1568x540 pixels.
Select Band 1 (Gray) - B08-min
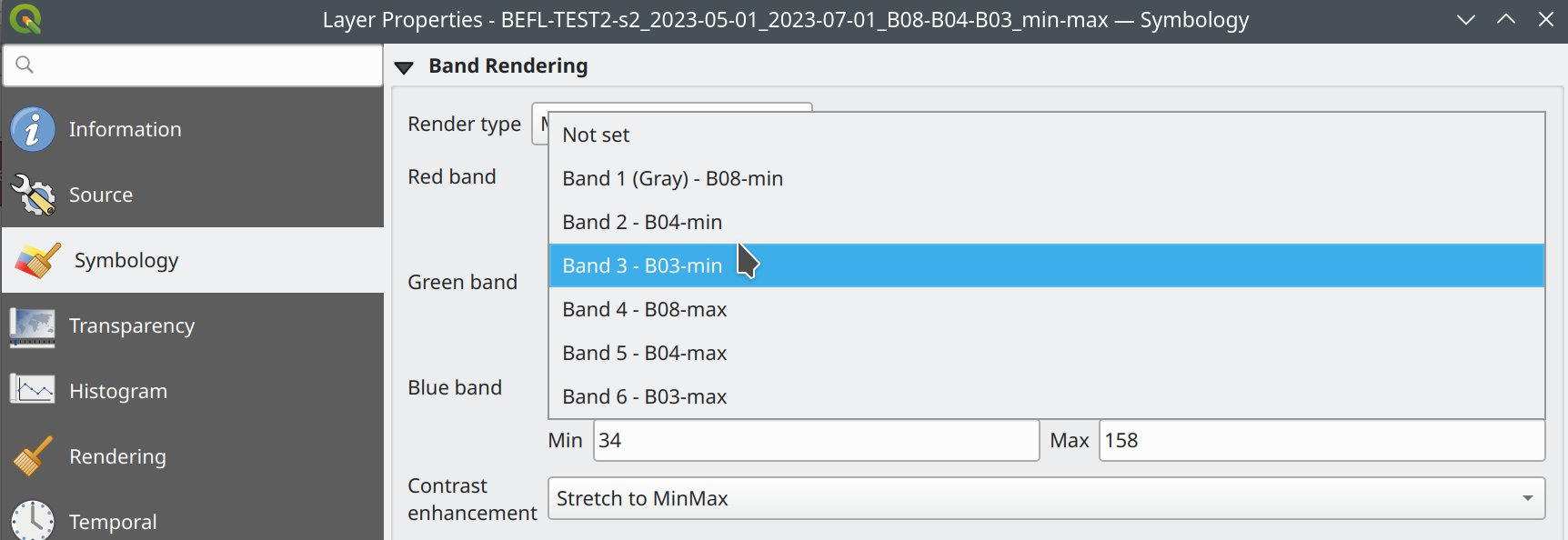click(x=672, y=178)
